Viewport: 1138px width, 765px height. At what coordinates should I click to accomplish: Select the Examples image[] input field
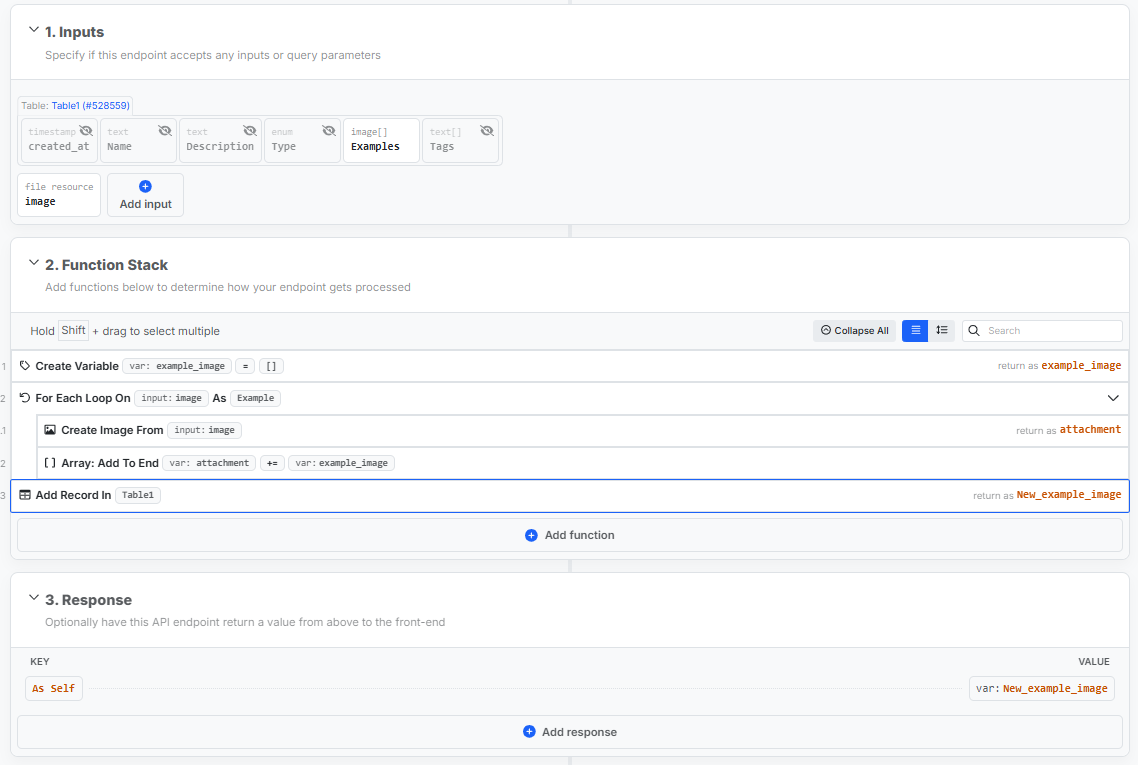tap(381, 140)
